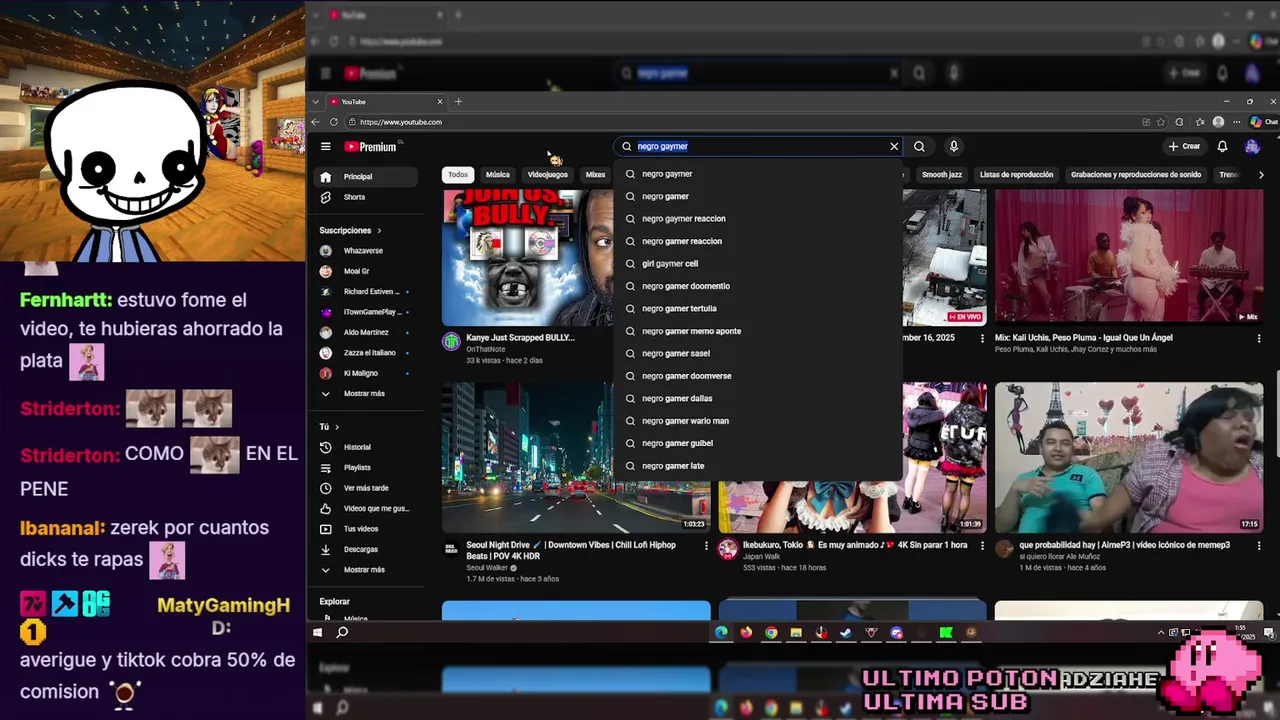Choose suggestion 'negro gaymer reaccion'
The width and height of the screenshot is (1280, 720).
point(758,219)
